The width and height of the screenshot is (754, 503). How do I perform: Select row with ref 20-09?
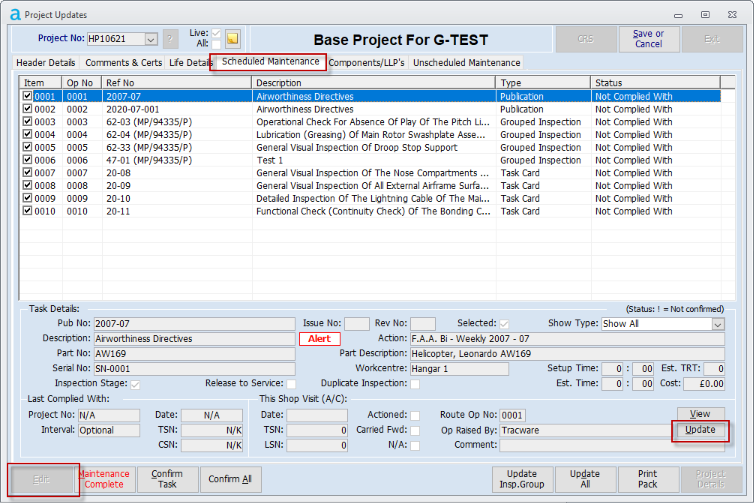pos(370,186)
